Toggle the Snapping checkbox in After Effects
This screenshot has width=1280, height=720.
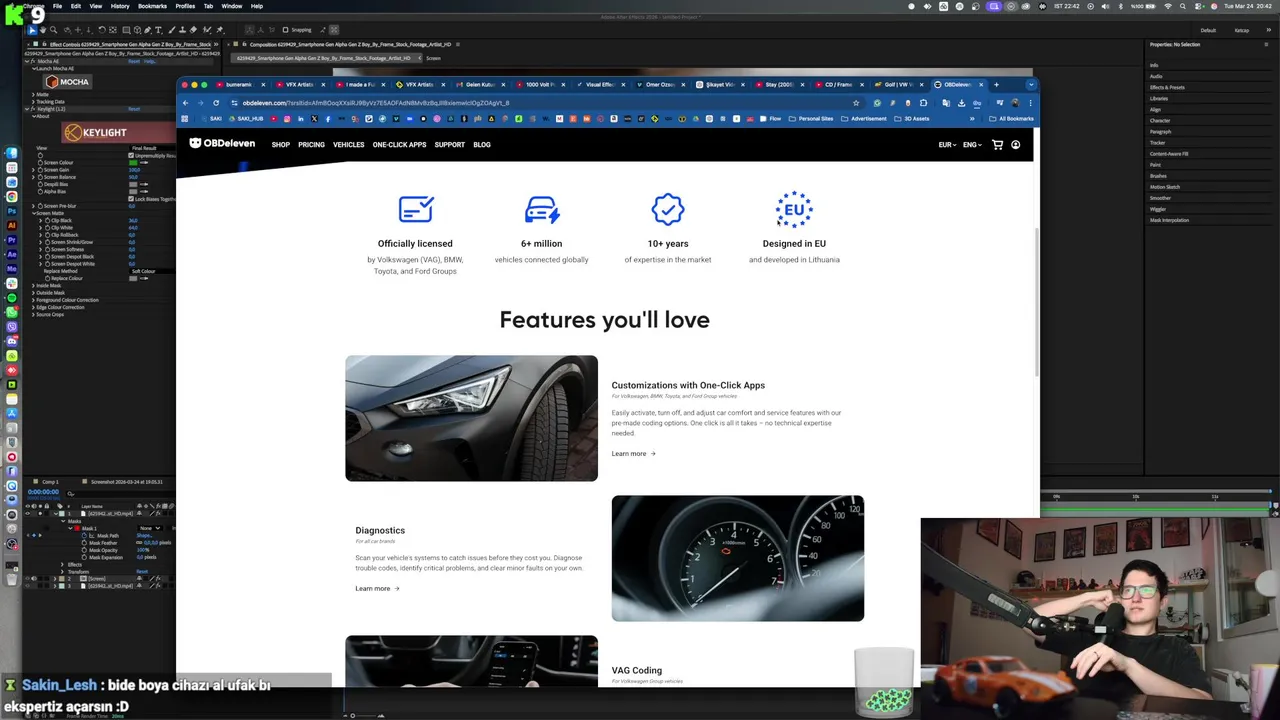click(285, 30)
